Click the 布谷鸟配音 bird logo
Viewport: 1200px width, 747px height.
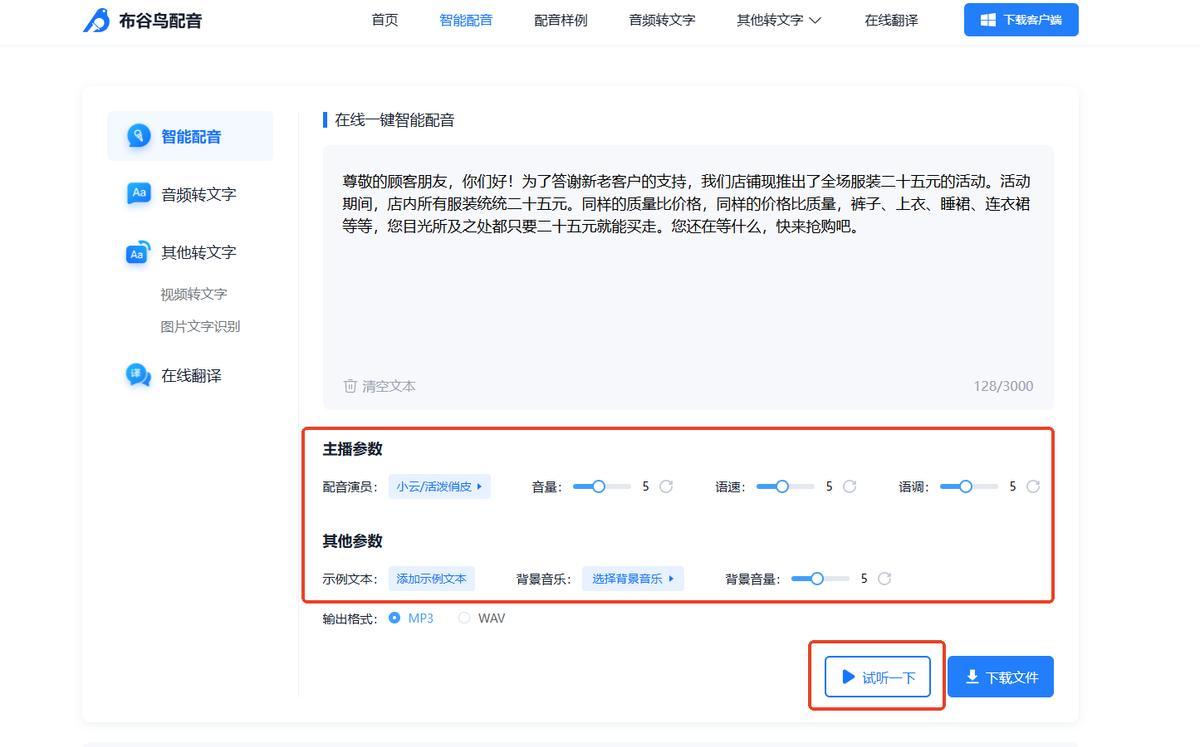pos(96,20)
